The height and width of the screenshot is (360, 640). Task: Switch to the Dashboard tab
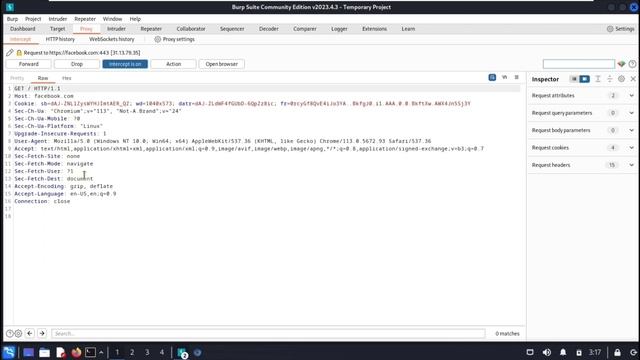tap(22, 29)
